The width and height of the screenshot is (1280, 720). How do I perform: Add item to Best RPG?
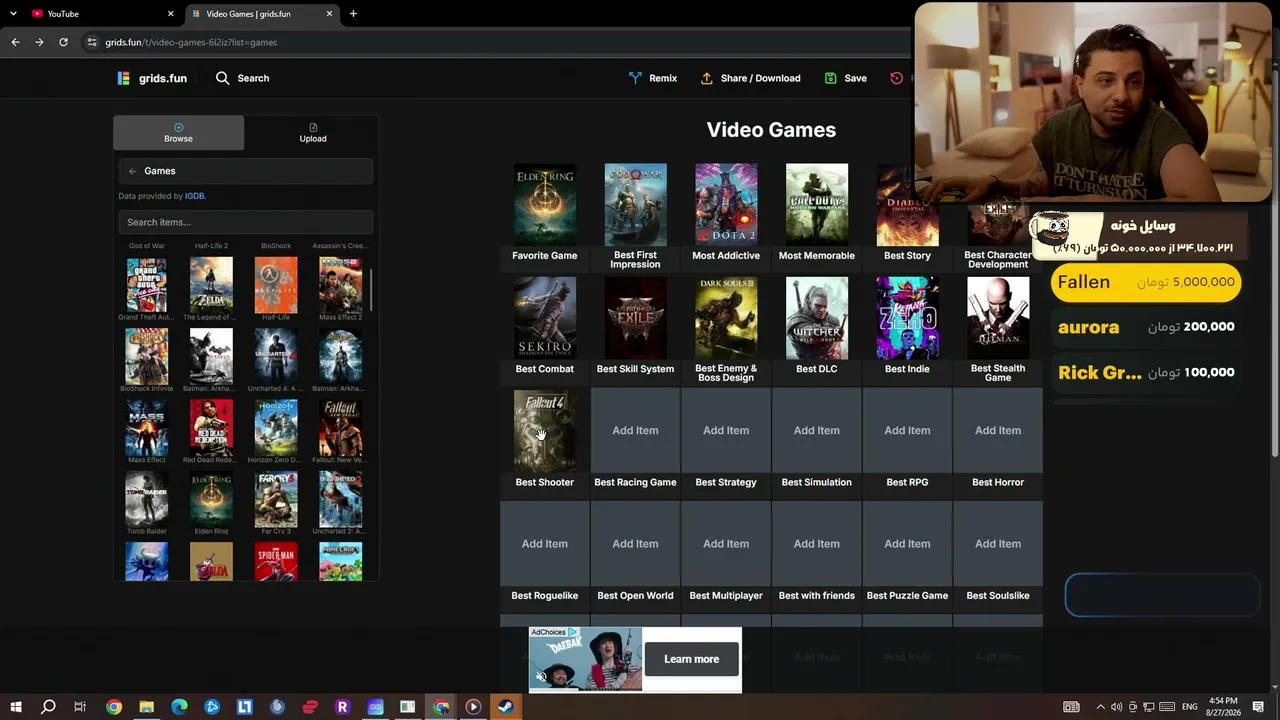tap(907, 430)
